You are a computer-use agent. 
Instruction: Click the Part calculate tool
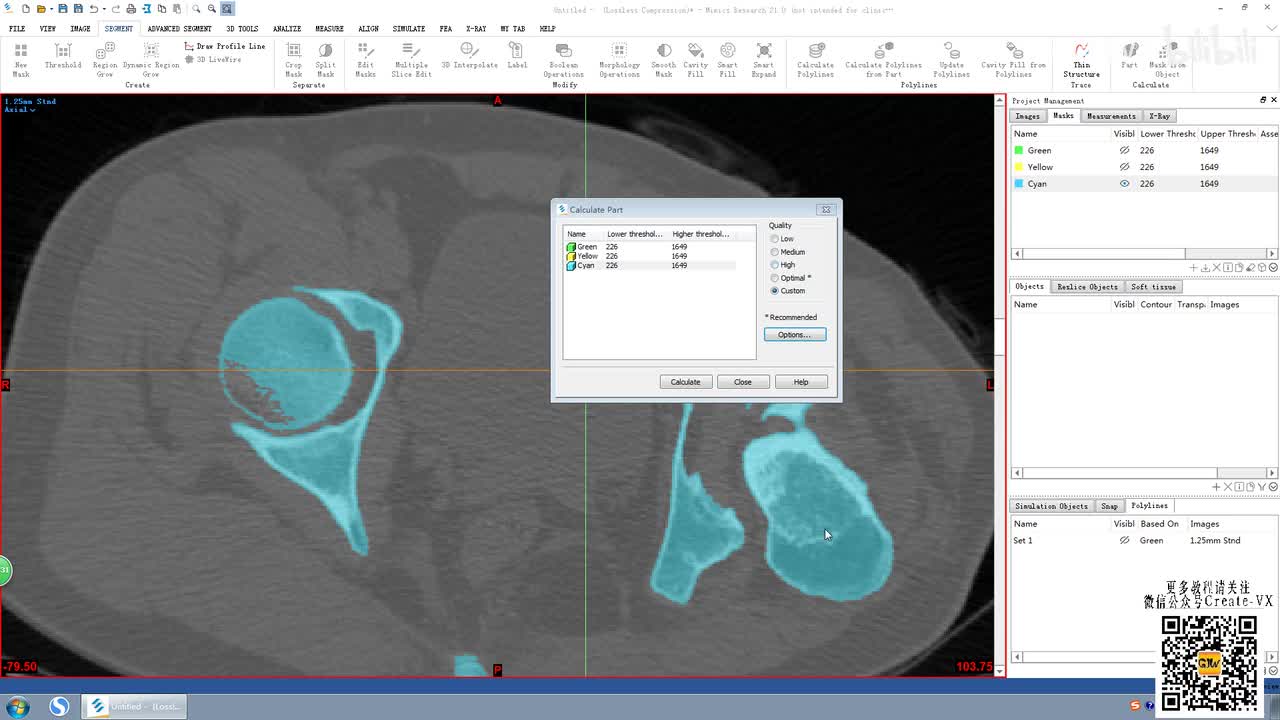point(1129,56)
